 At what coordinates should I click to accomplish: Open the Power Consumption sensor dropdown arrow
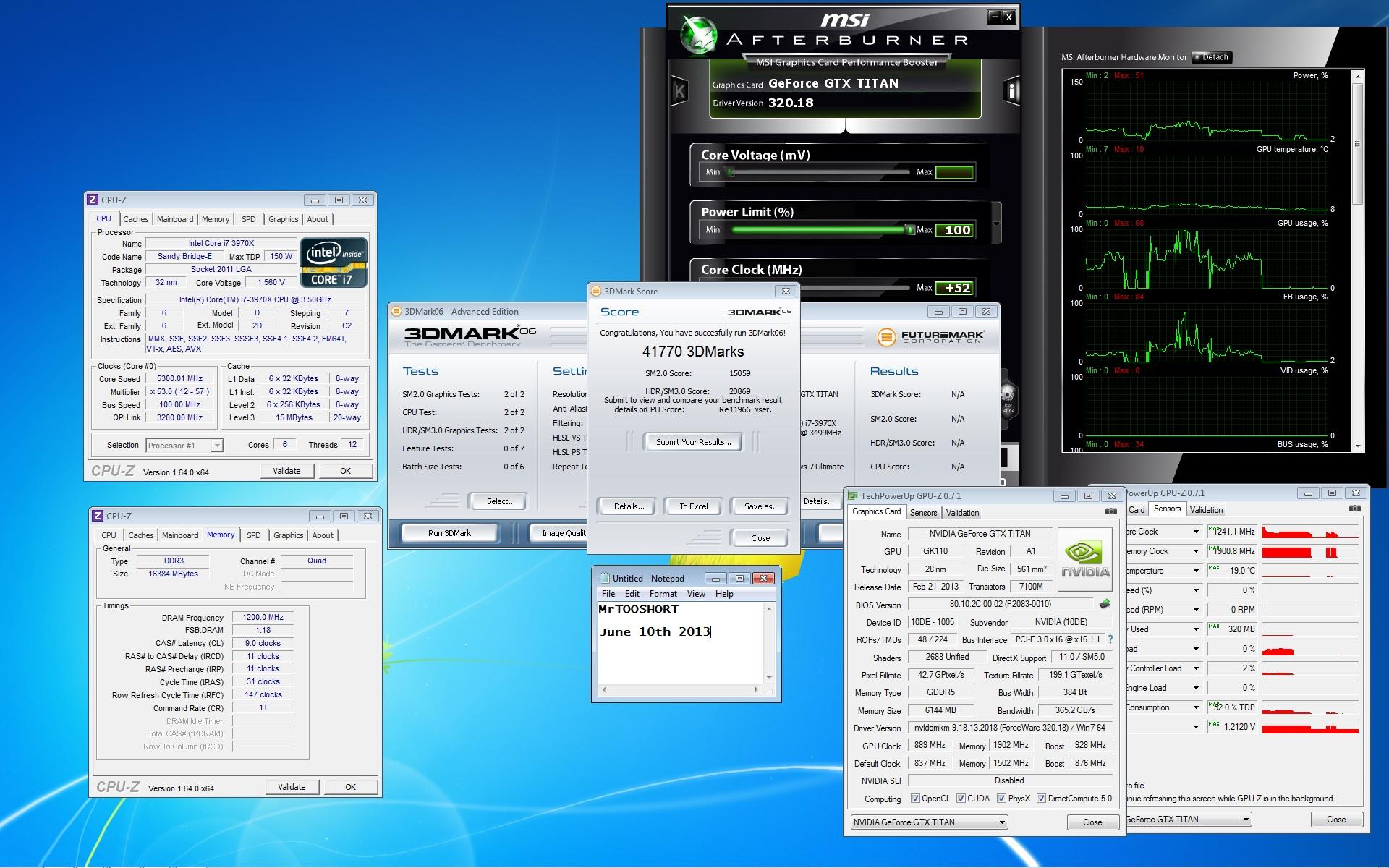tap(1196, 707)
